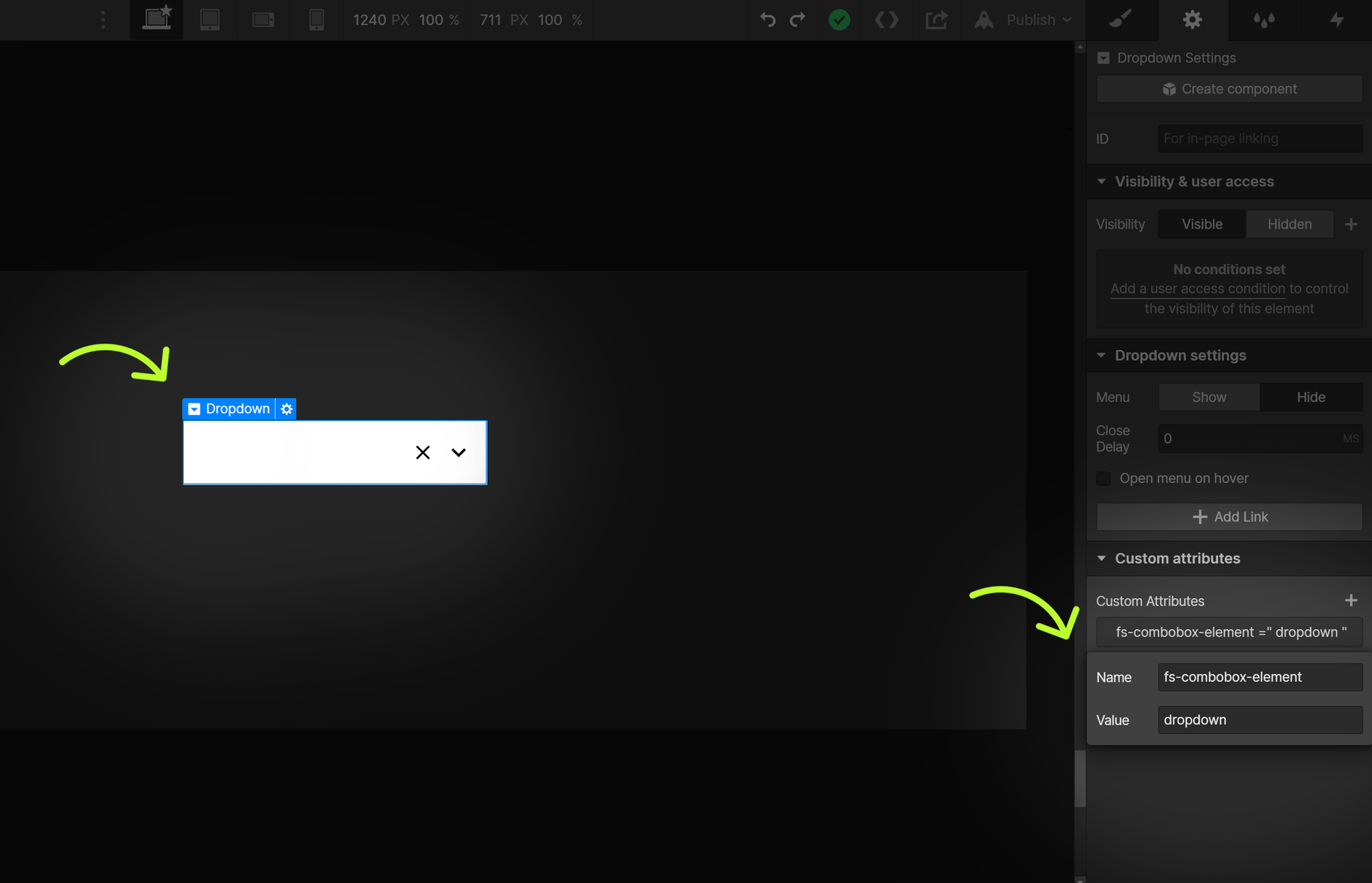Open the custom code angle-brackets icon

tap(886, 20)
